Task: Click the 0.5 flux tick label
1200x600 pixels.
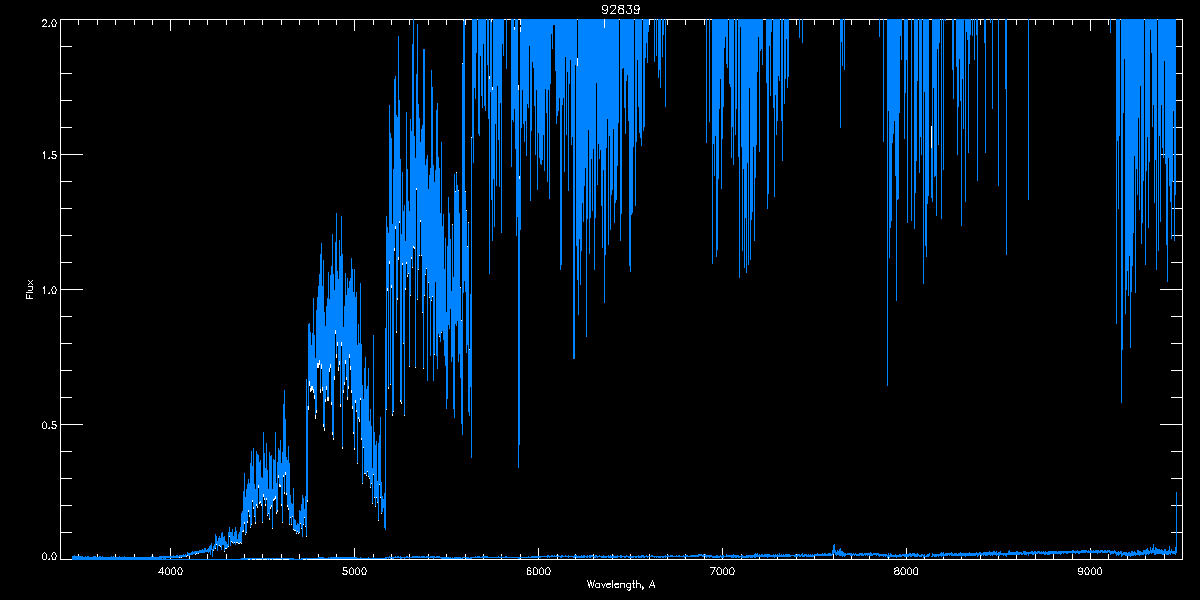Action: click(47, 424)
